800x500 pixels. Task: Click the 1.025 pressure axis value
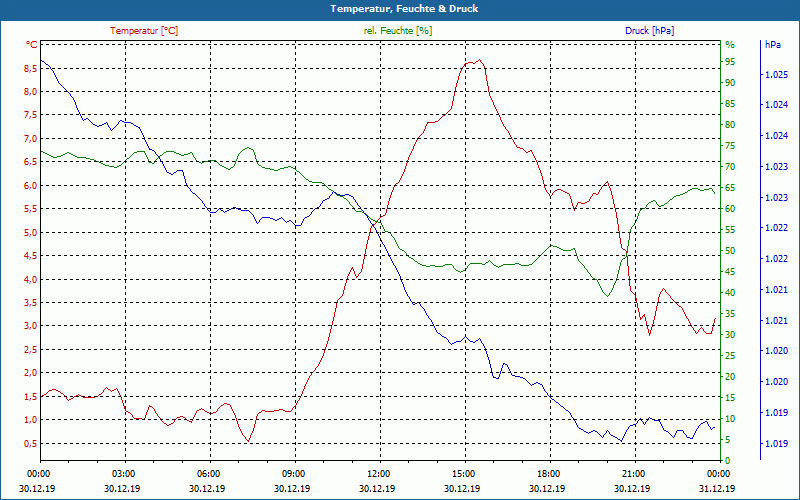(x=776, y=74)
